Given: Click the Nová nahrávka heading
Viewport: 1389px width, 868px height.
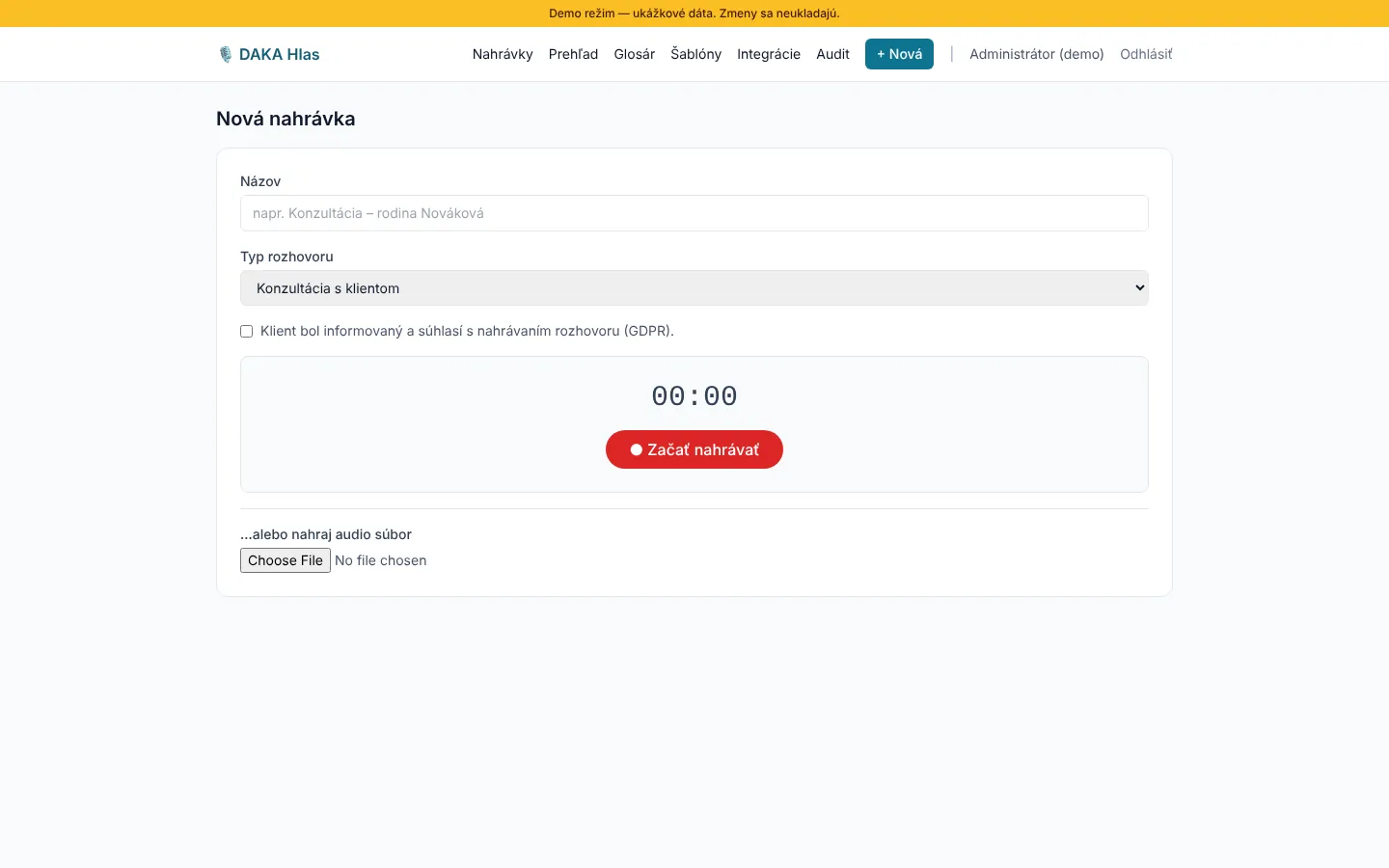Looking at the screenshot, I should click(x=286, y=119).
